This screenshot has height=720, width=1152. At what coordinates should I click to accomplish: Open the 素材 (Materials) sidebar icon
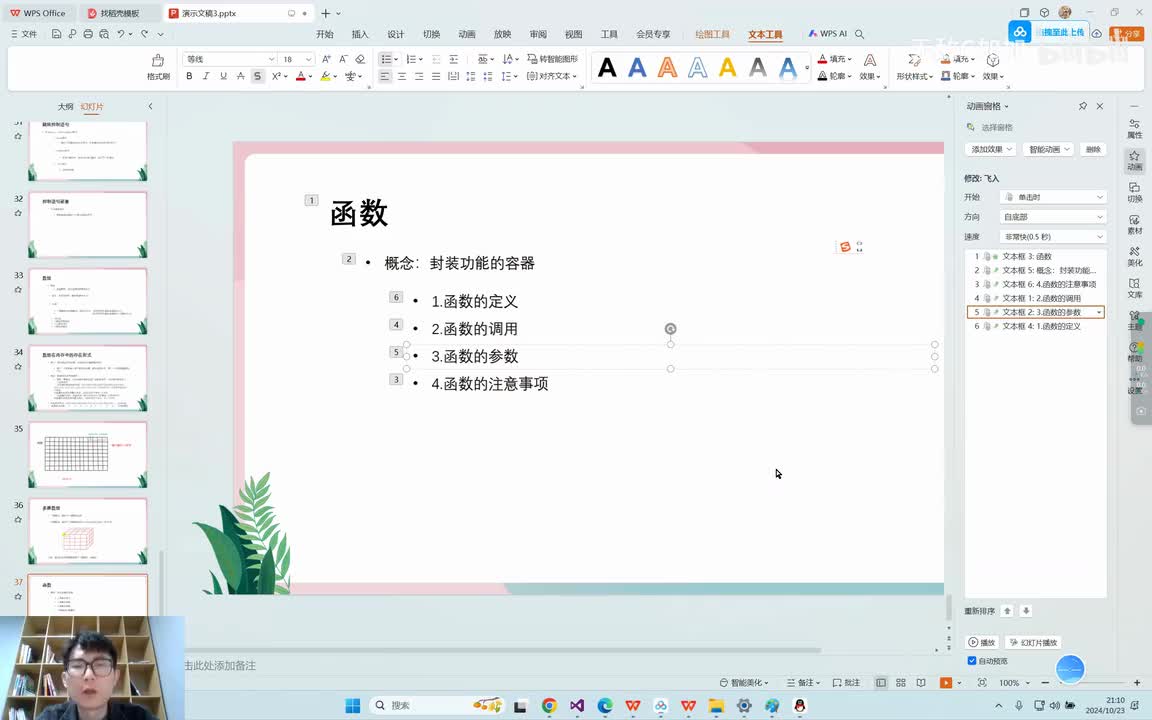[x=1134, y=224]
